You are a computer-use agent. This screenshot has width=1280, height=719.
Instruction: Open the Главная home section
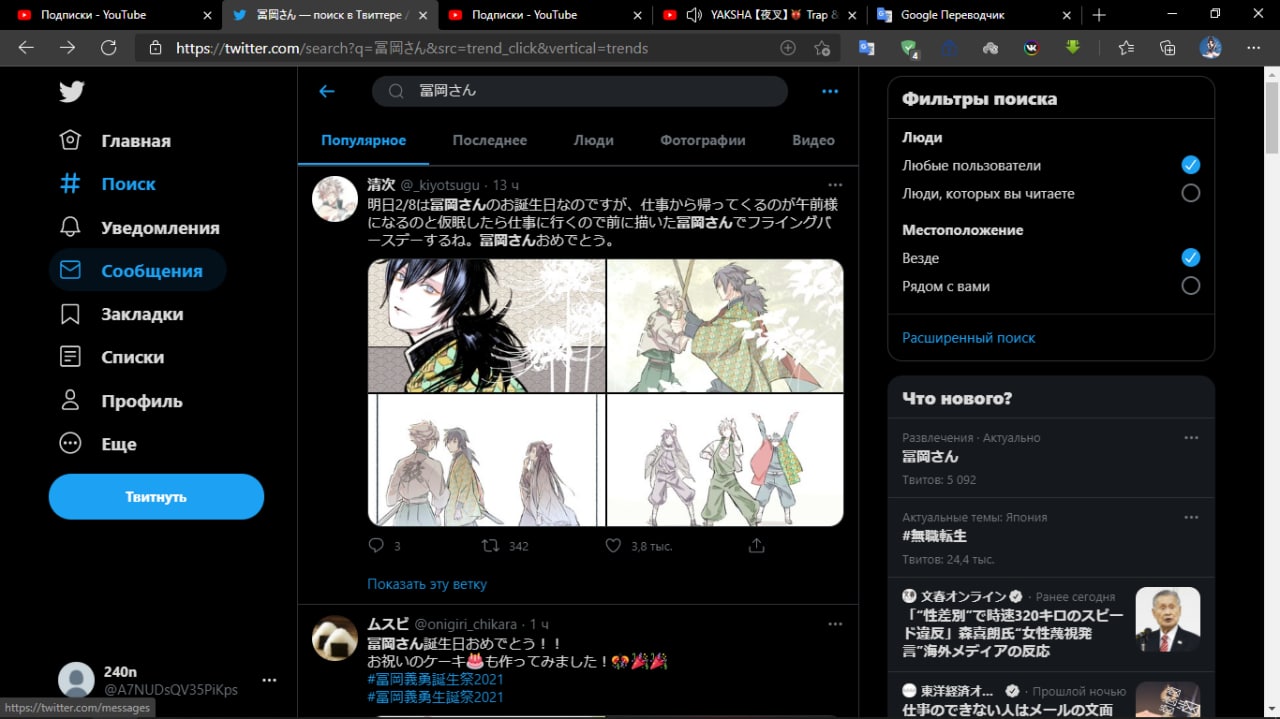[115, 141]
